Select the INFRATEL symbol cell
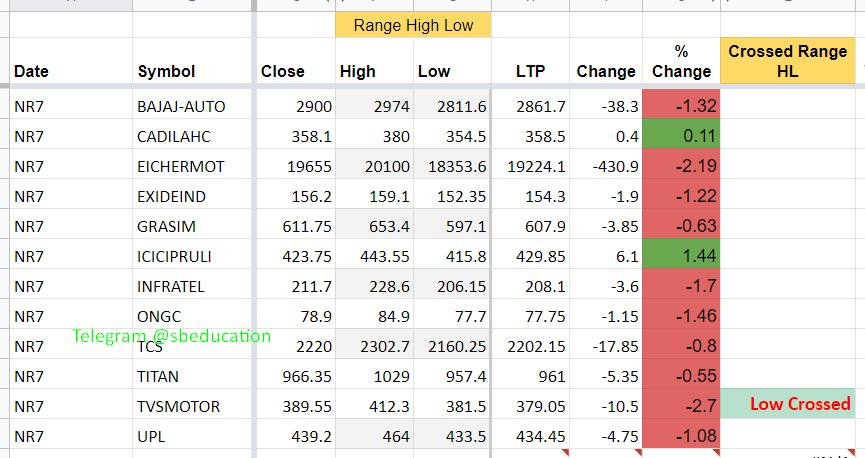Image resolution: width=865 pixels, height=458 pixels. [191, 286]
